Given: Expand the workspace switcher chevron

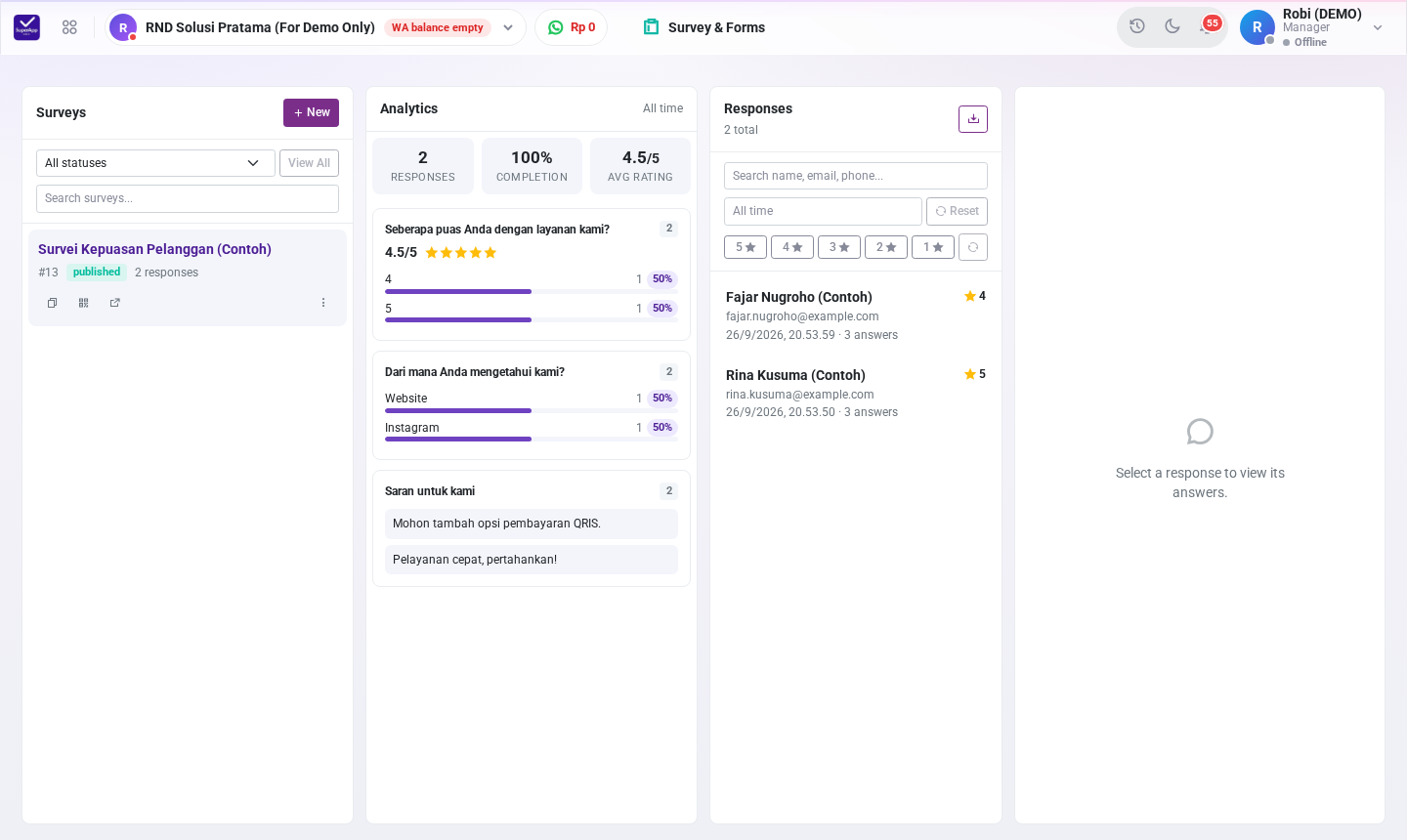Looking at the screenshot, I should 508,27.
